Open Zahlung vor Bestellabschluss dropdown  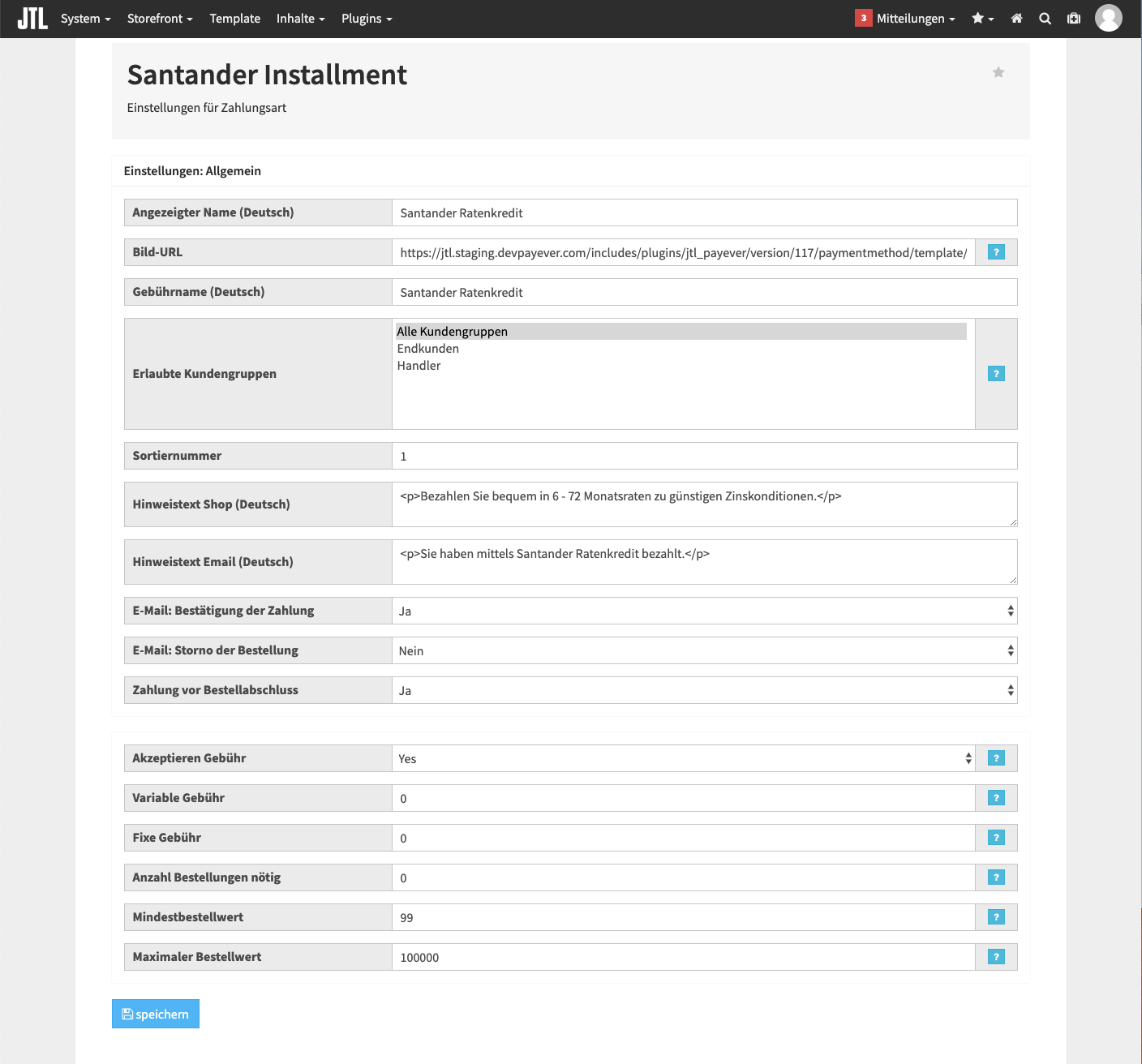pyautogui.click(x=704, y=690)
